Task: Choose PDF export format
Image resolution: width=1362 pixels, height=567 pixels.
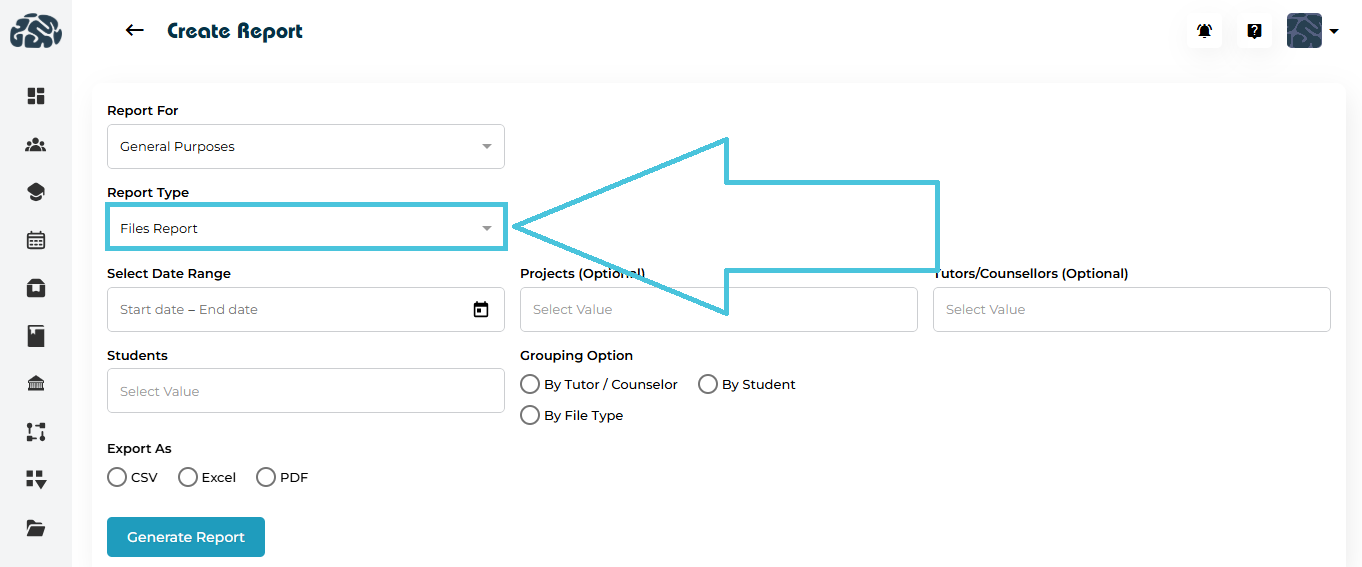Action: 266,477
